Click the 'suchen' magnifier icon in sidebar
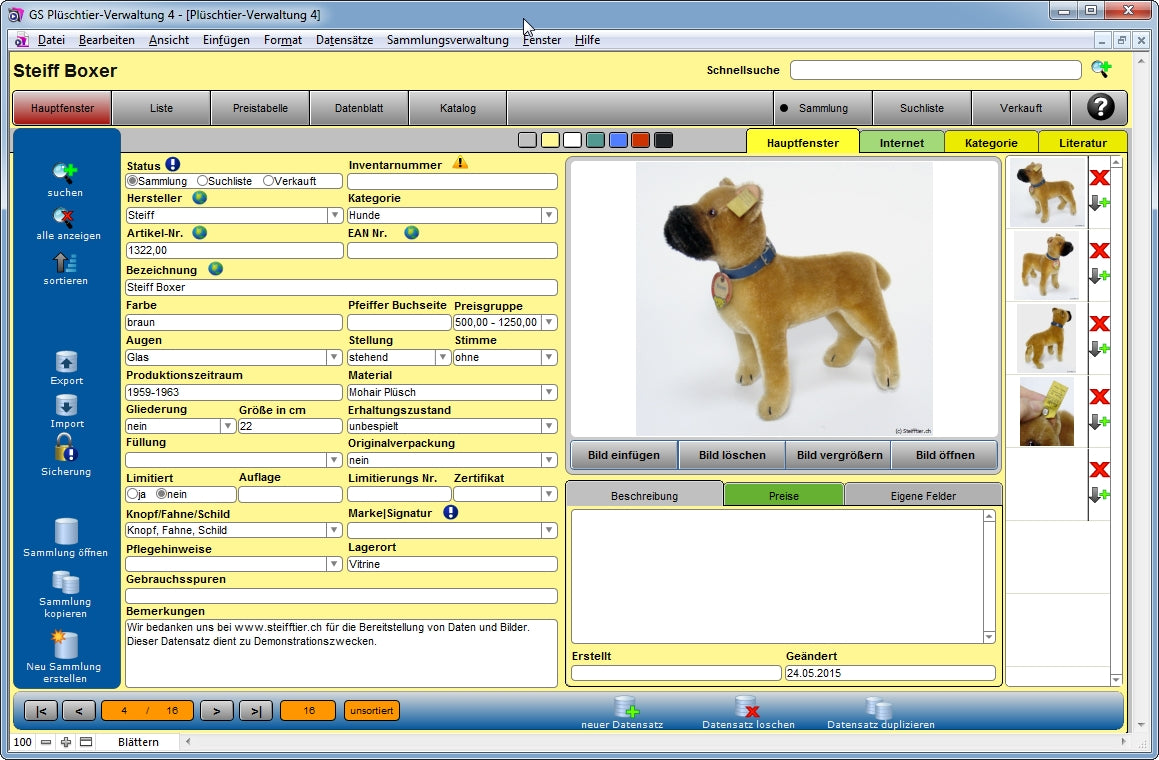This screenshot has height=760, width=1159. point(65,172)
